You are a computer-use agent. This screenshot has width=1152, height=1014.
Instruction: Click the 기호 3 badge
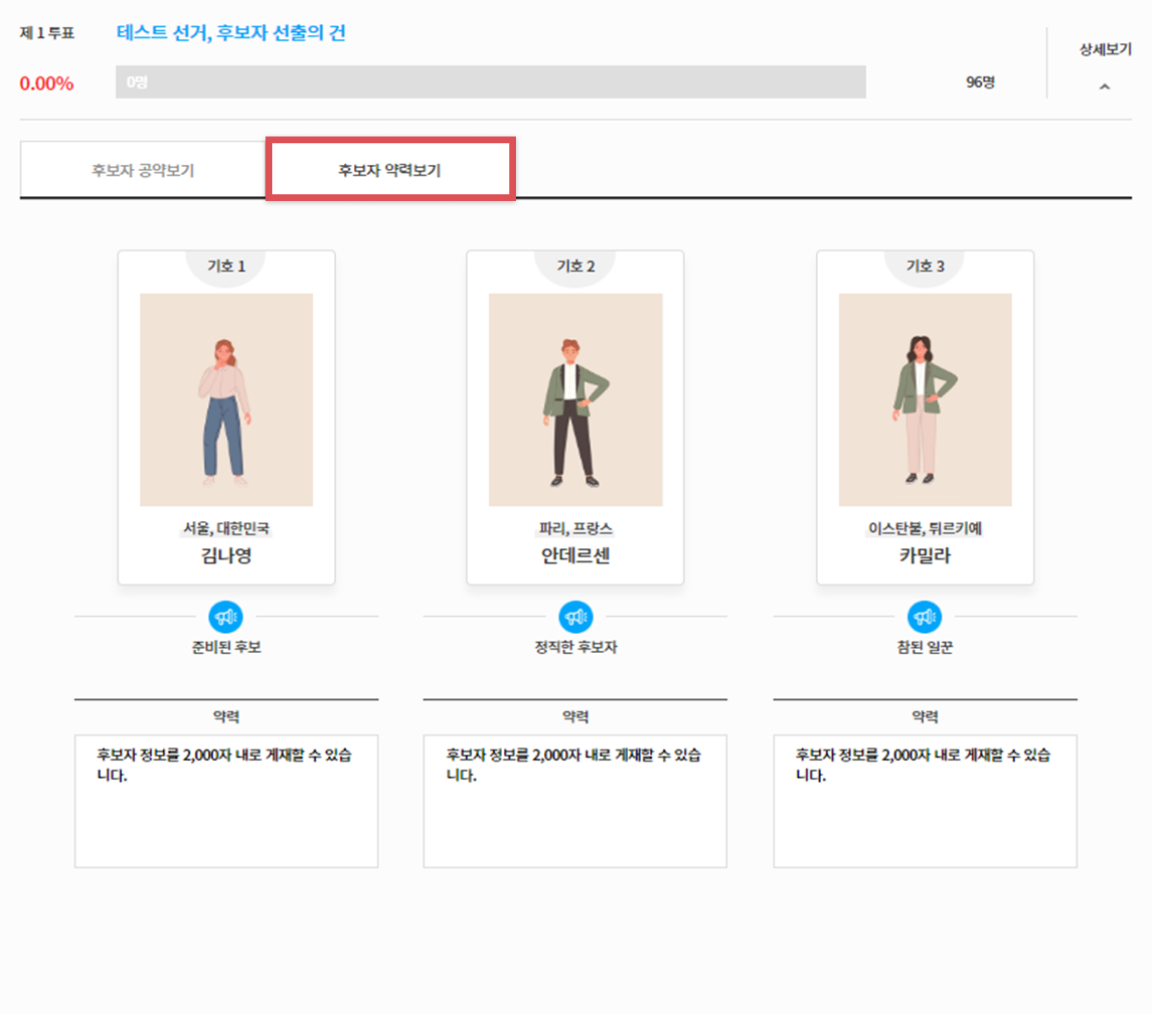click(924, 266)
